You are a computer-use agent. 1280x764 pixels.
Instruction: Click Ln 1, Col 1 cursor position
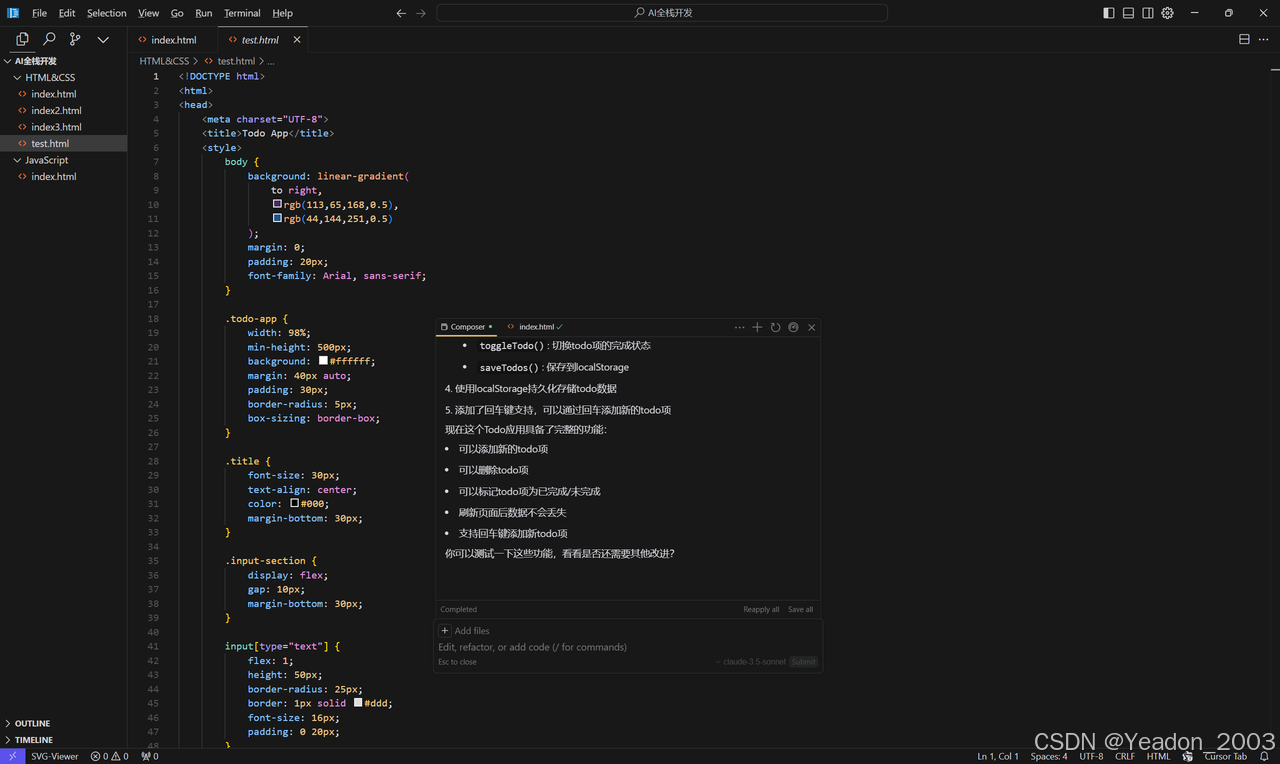coord(998,756)
